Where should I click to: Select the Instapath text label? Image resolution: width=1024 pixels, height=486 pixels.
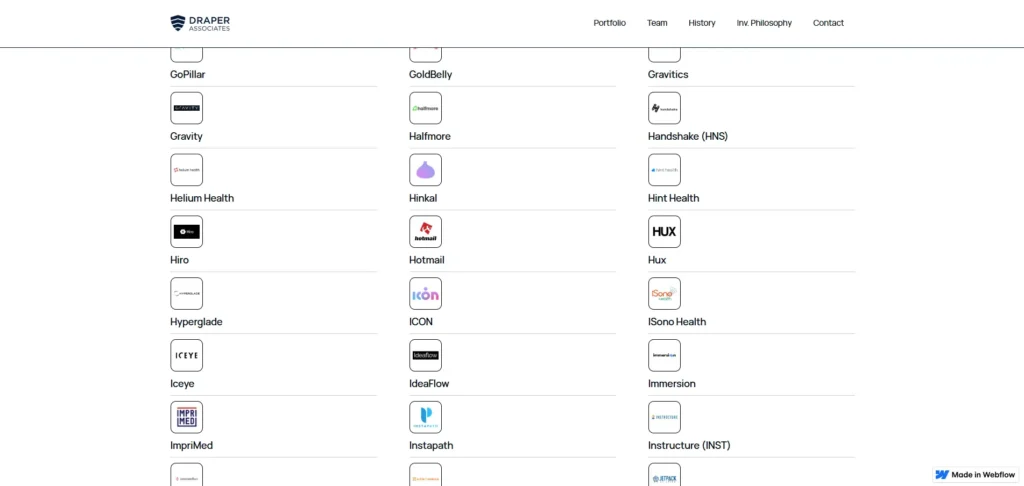click(x=431, y=446)
